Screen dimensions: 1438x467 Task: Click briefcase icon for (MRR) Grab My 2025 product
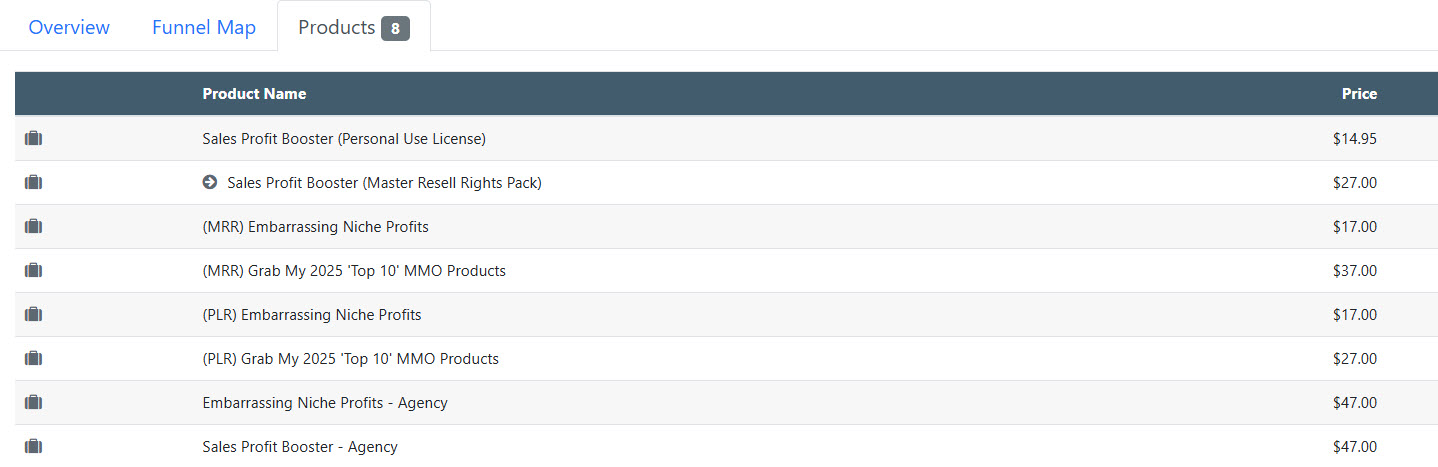point(33,271)
